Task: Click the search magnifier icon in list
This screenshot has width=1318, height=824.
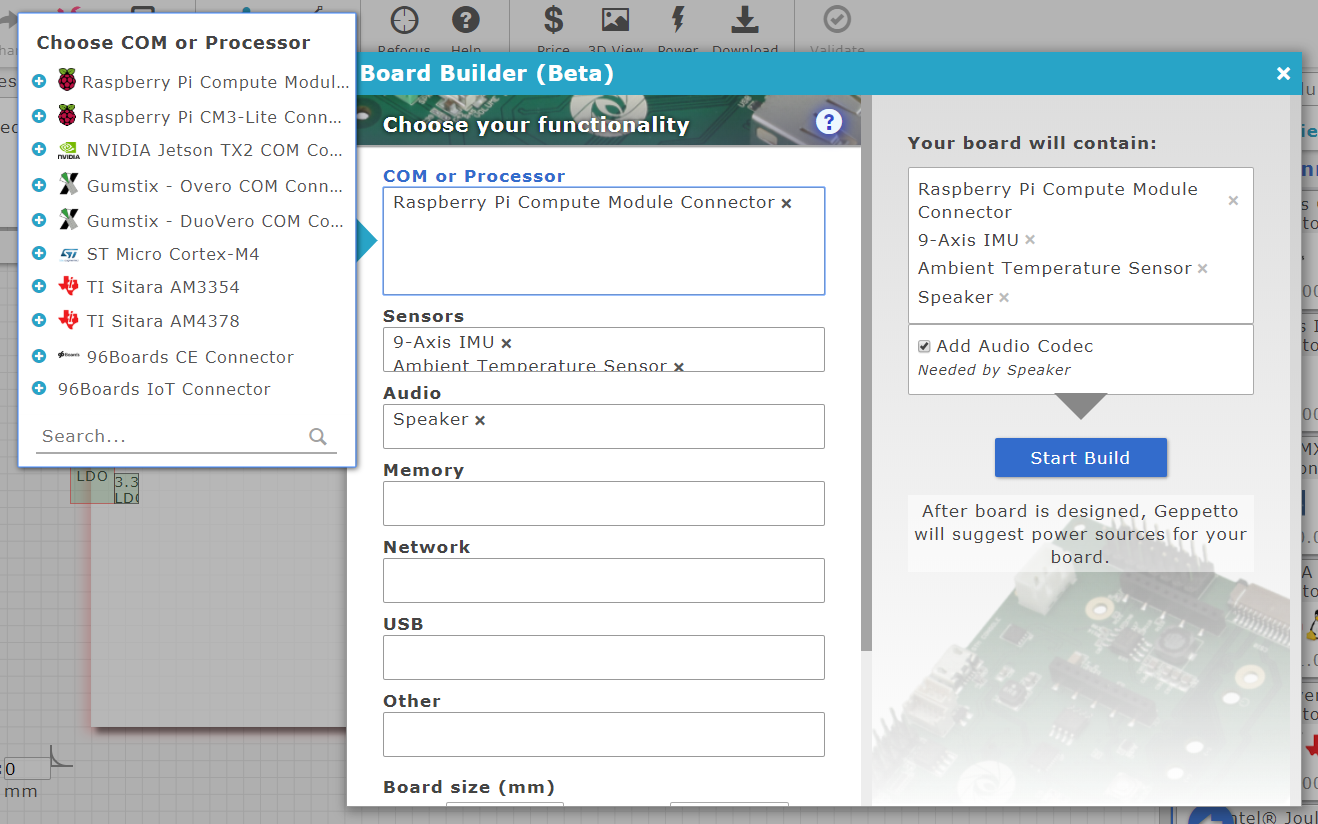Action: click(318, 436)
